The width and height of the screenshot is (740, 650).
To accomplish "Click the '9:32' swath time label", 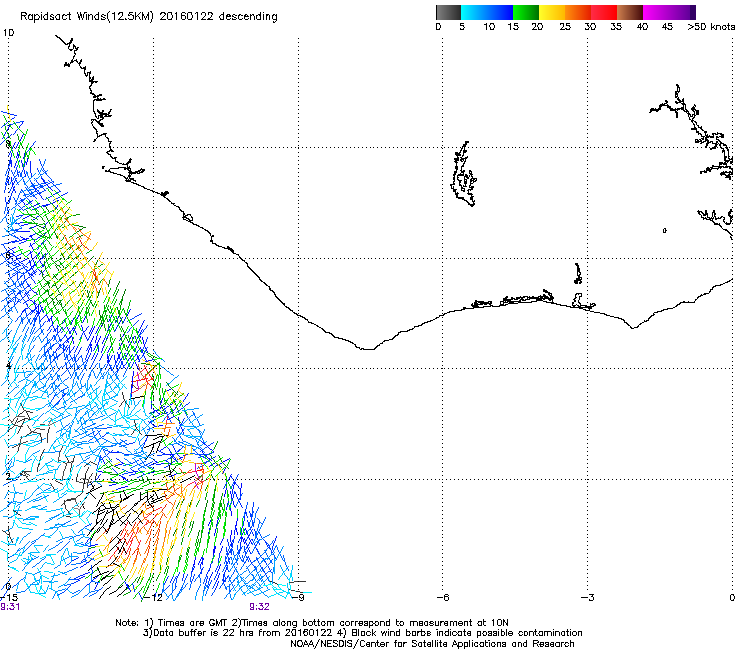I will [260, 607].
